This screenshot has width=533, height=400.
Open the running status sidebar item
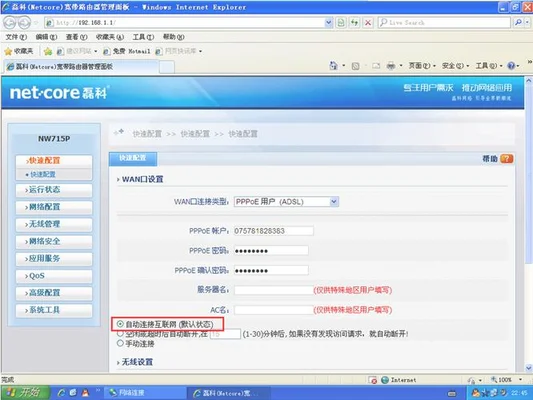54,190
